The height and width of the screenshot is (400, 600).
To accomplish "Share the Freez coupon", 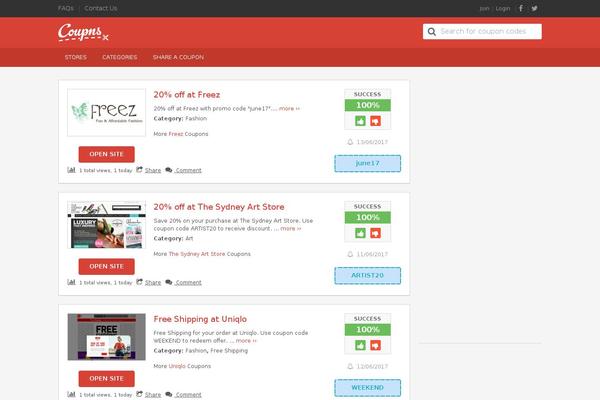I will click(x=153, y=170).
